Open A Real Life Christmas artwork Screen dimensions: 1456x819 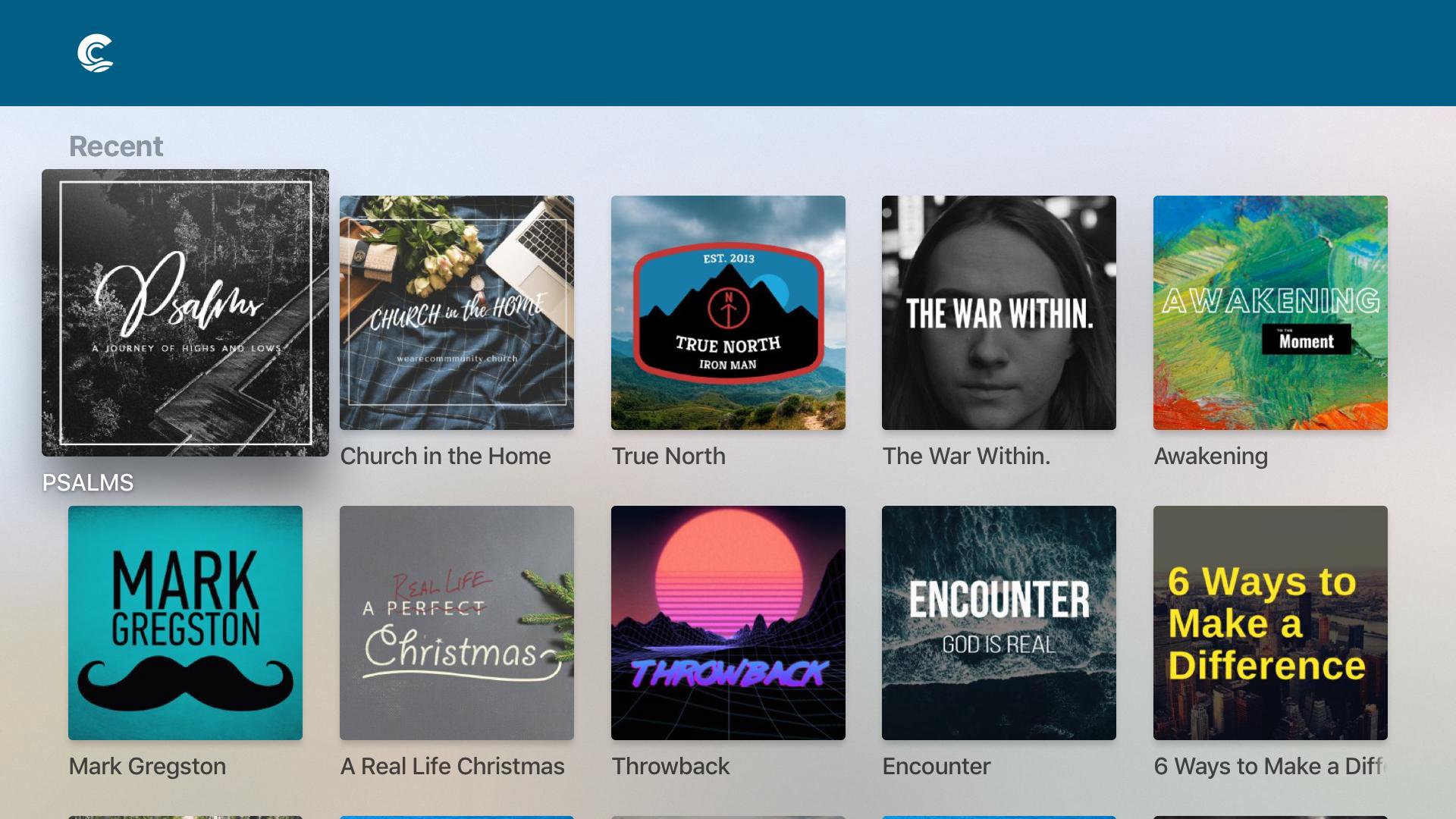[457, 623]
